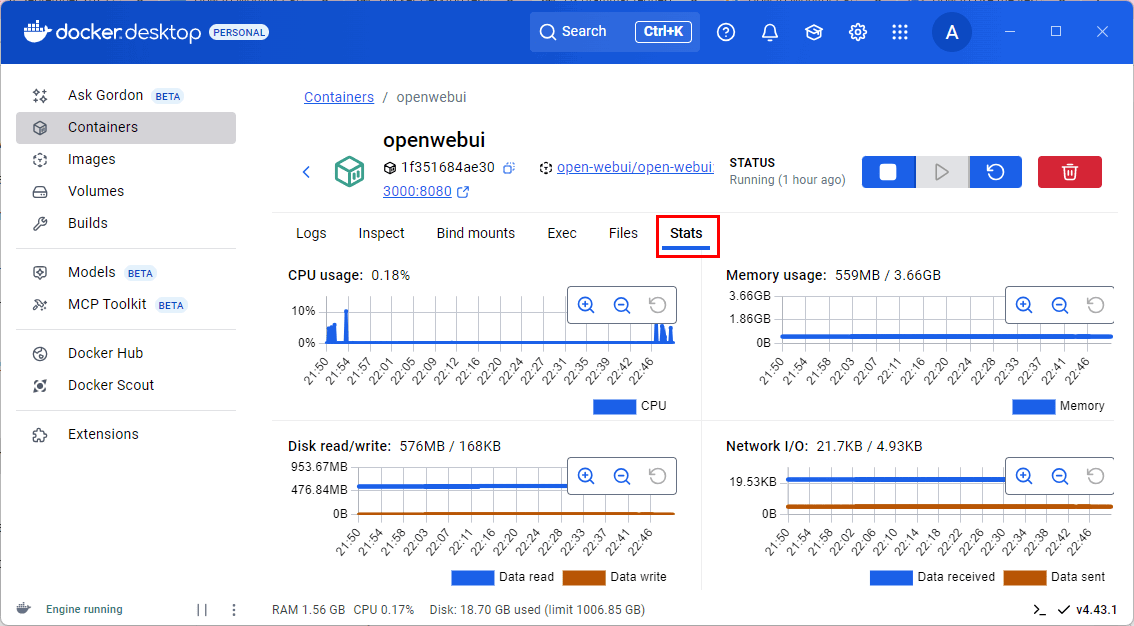Open engine options three-dot menu
The height and width of the screenshot is (626, 1134).
[234, 609]
